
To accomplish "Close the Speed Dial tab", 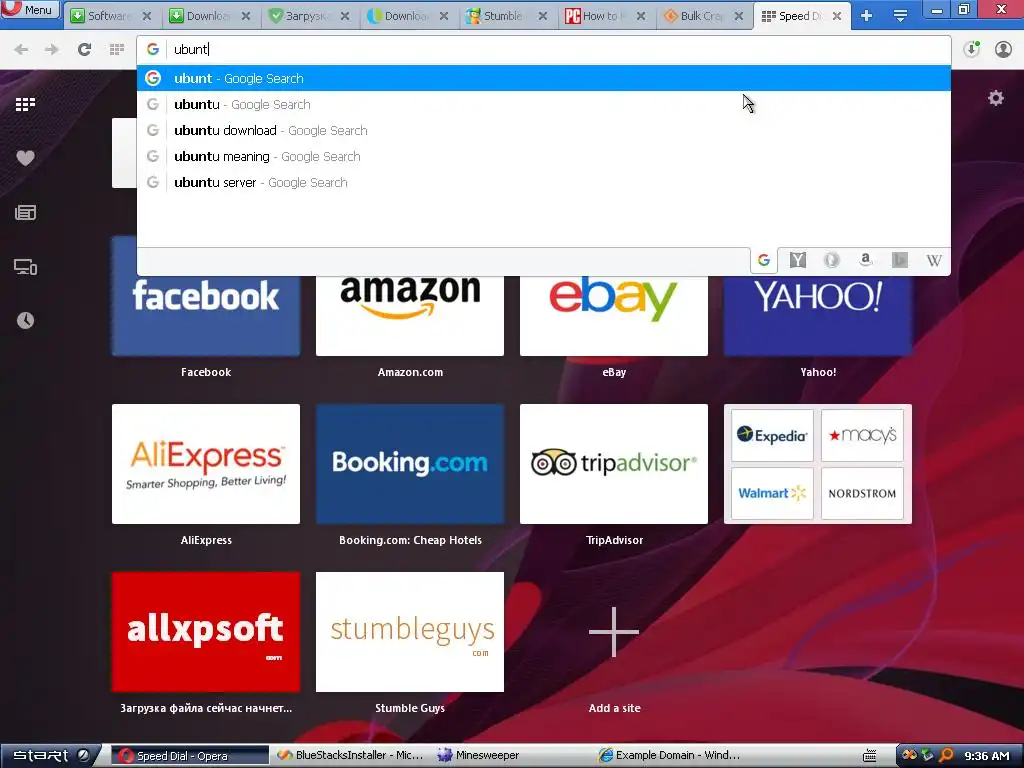I will click(837, 16).
